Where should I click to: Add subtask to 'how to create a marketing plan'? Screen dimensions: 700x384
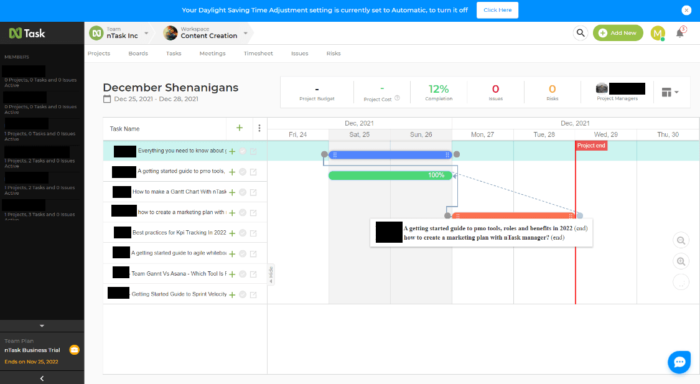[x=232, y=213]
